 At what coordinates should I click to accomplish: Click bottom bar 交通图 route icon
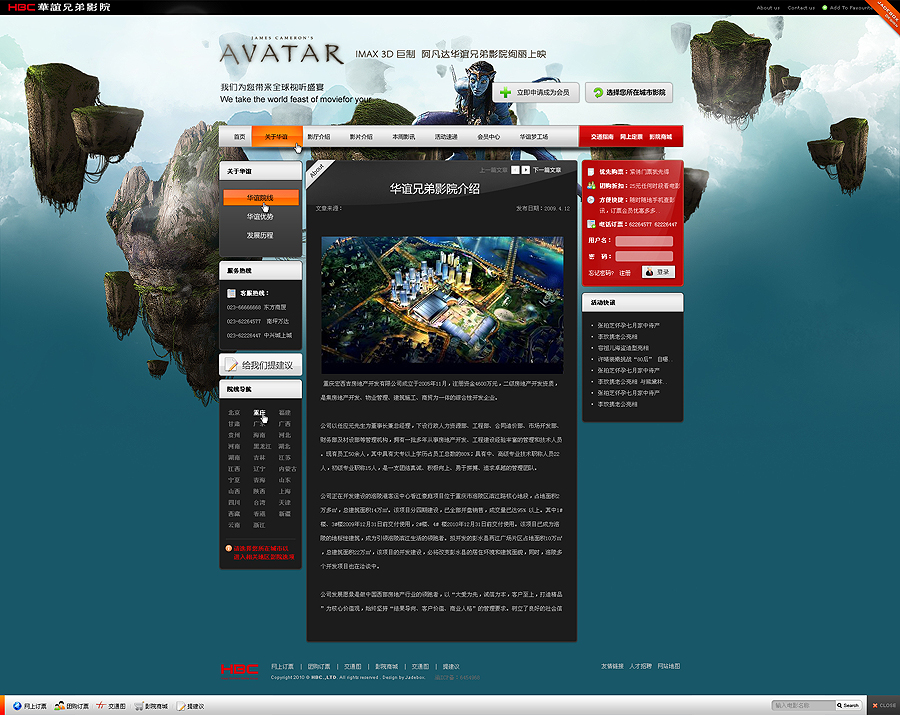pyautogui.click(x=101, y=706)
